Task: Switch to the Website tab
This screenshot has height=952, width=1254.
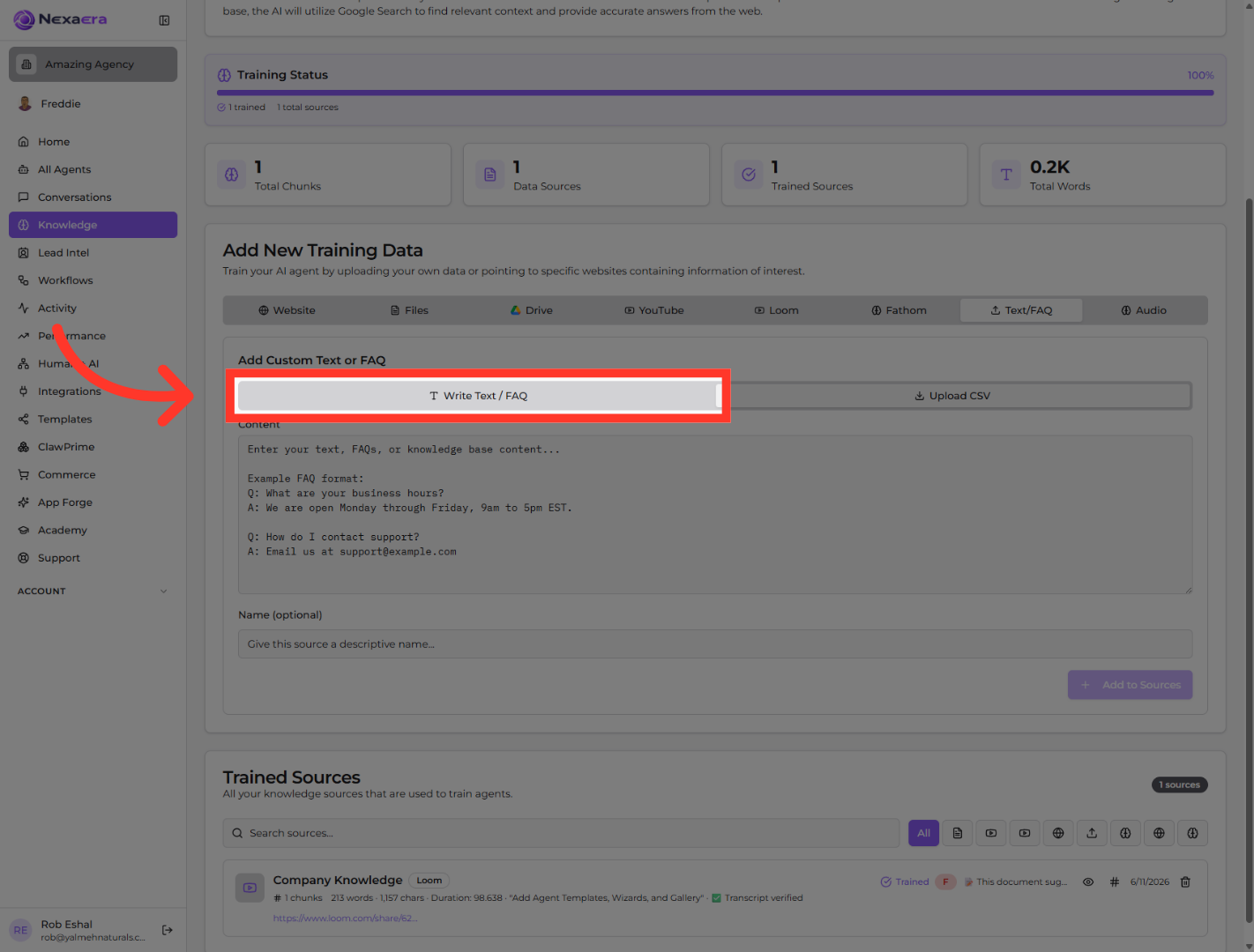Action: 287,310
